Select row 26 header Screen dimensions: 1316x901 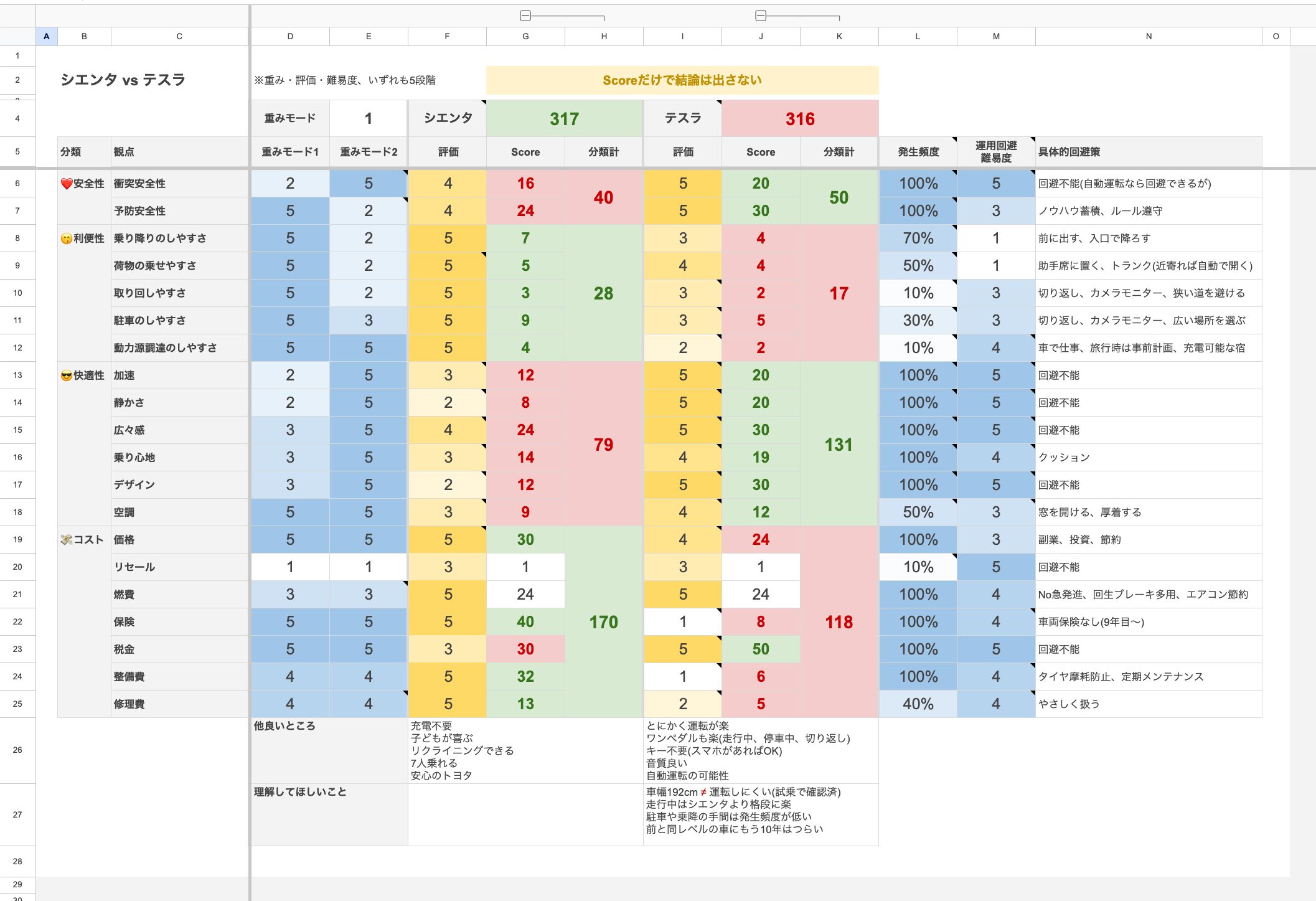[17, 750]
